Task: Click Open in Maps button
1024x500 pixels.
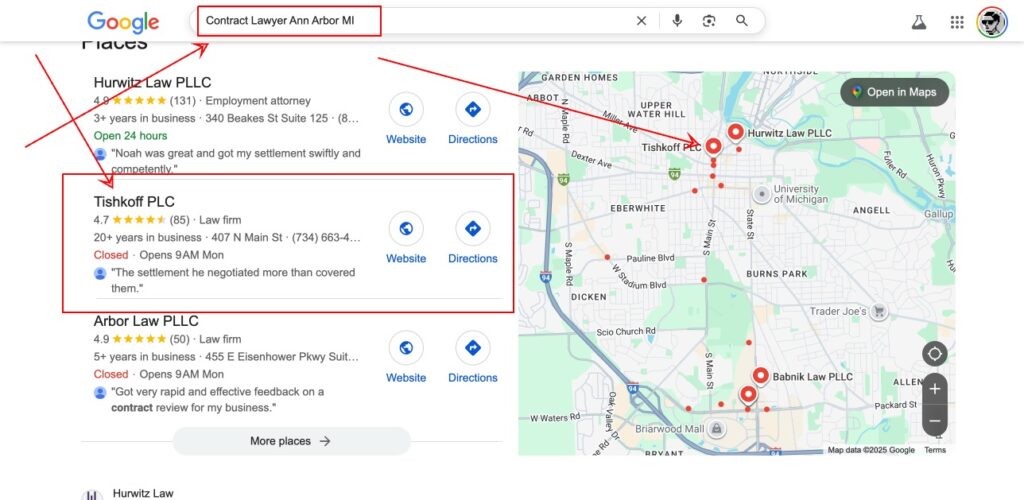Action: [894, 92]
